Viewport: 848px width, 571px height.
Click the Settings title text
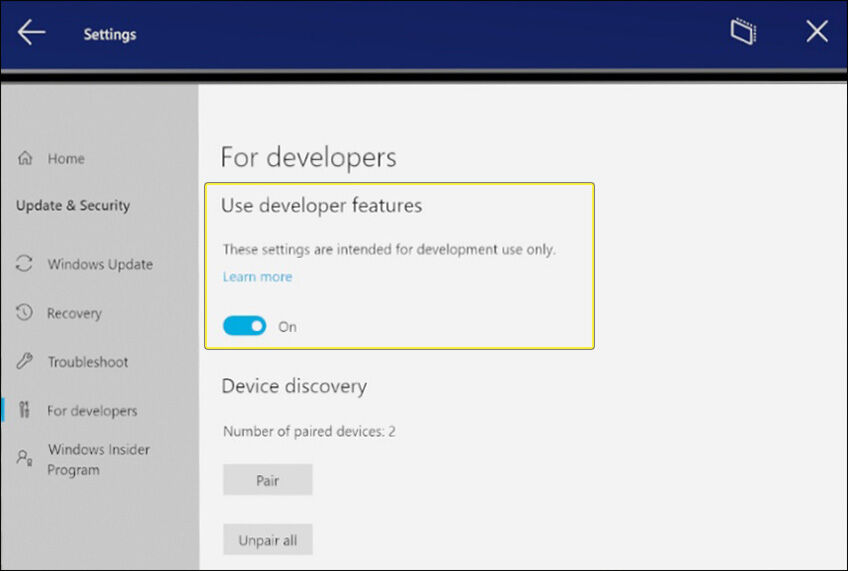110,34
